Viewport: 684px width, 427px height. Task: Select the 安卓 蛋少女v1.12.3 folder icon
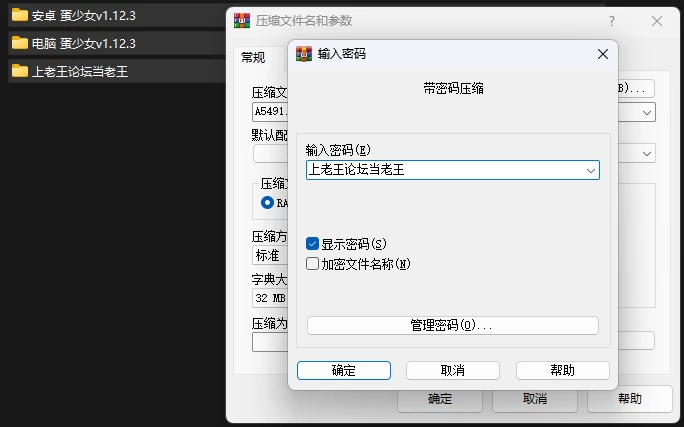click(20, 15)
